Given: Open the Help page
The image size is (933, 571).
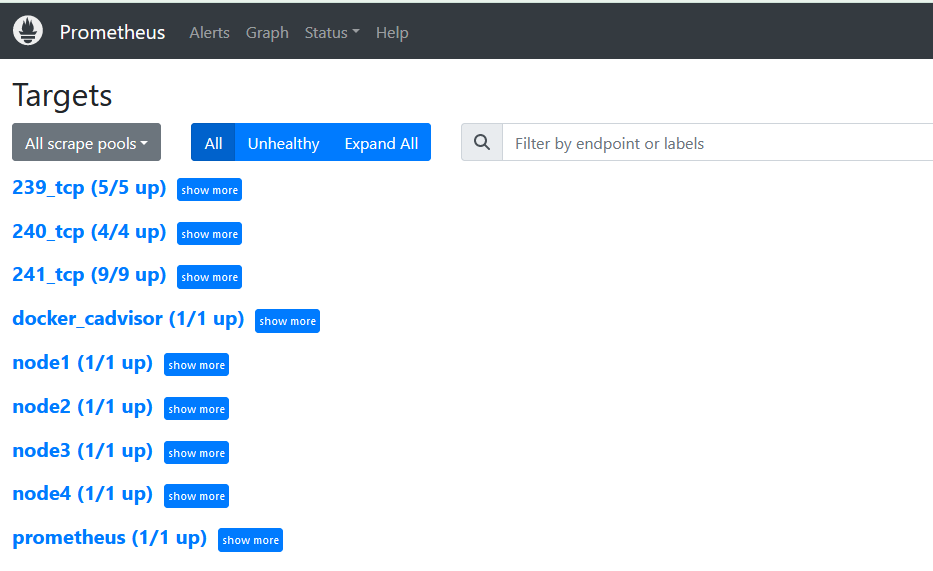Looking at the screenshot, I should point(392,33).
